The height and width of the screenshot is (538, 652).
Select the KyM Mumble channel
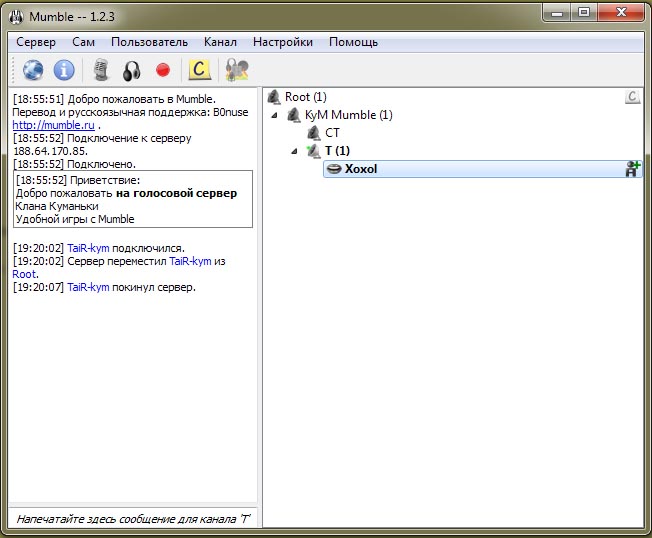(x=348, y=115)
